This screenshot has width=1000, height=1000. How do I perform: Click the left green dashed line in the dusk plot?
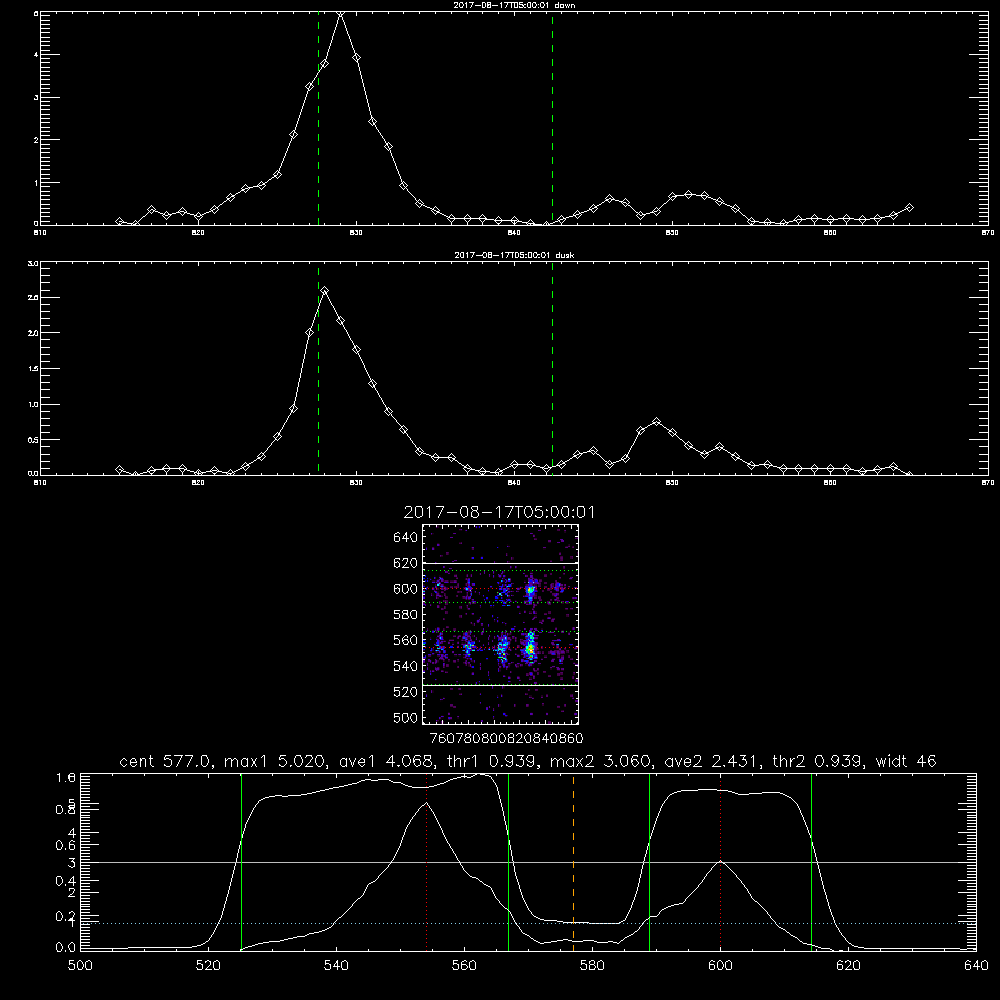click(318, 369)
